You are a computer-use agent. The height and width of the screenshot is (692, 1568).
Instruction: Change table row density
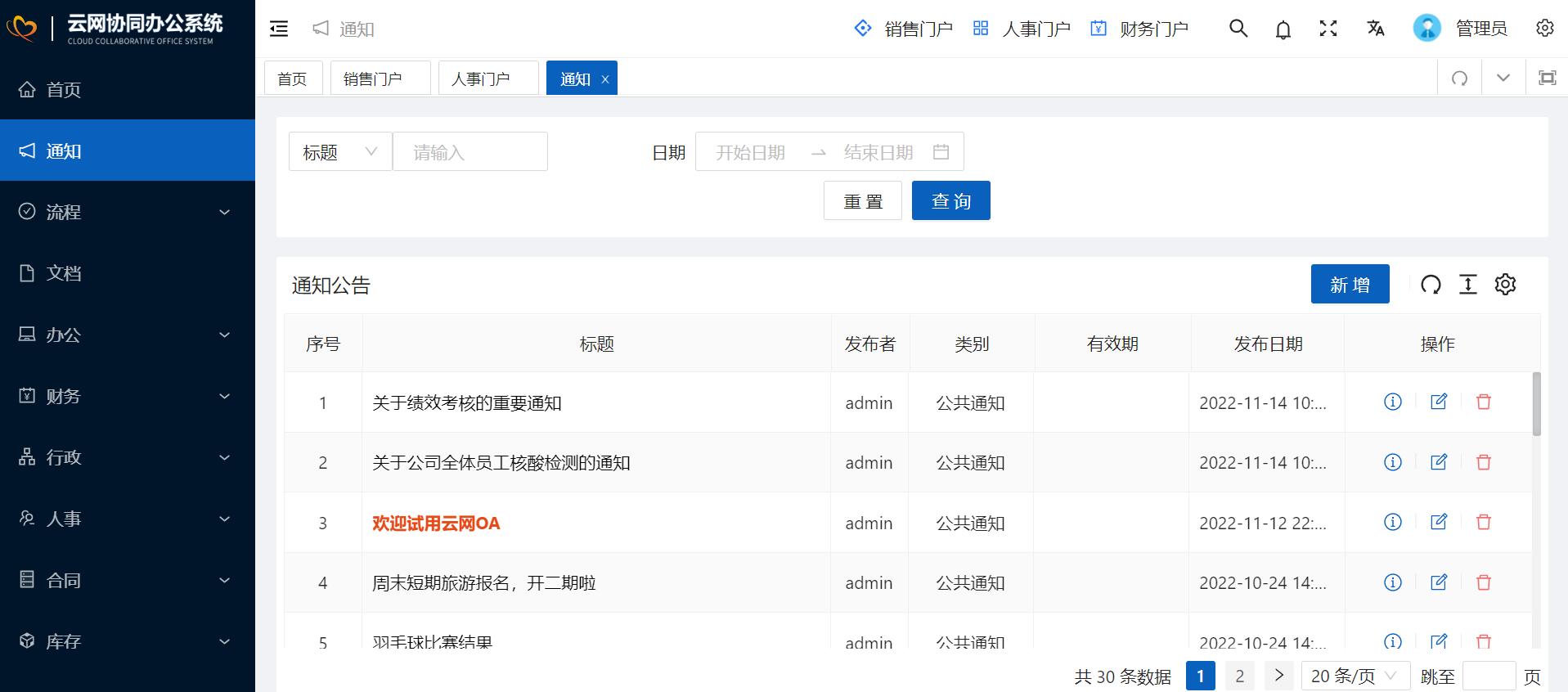[1468, 285]
